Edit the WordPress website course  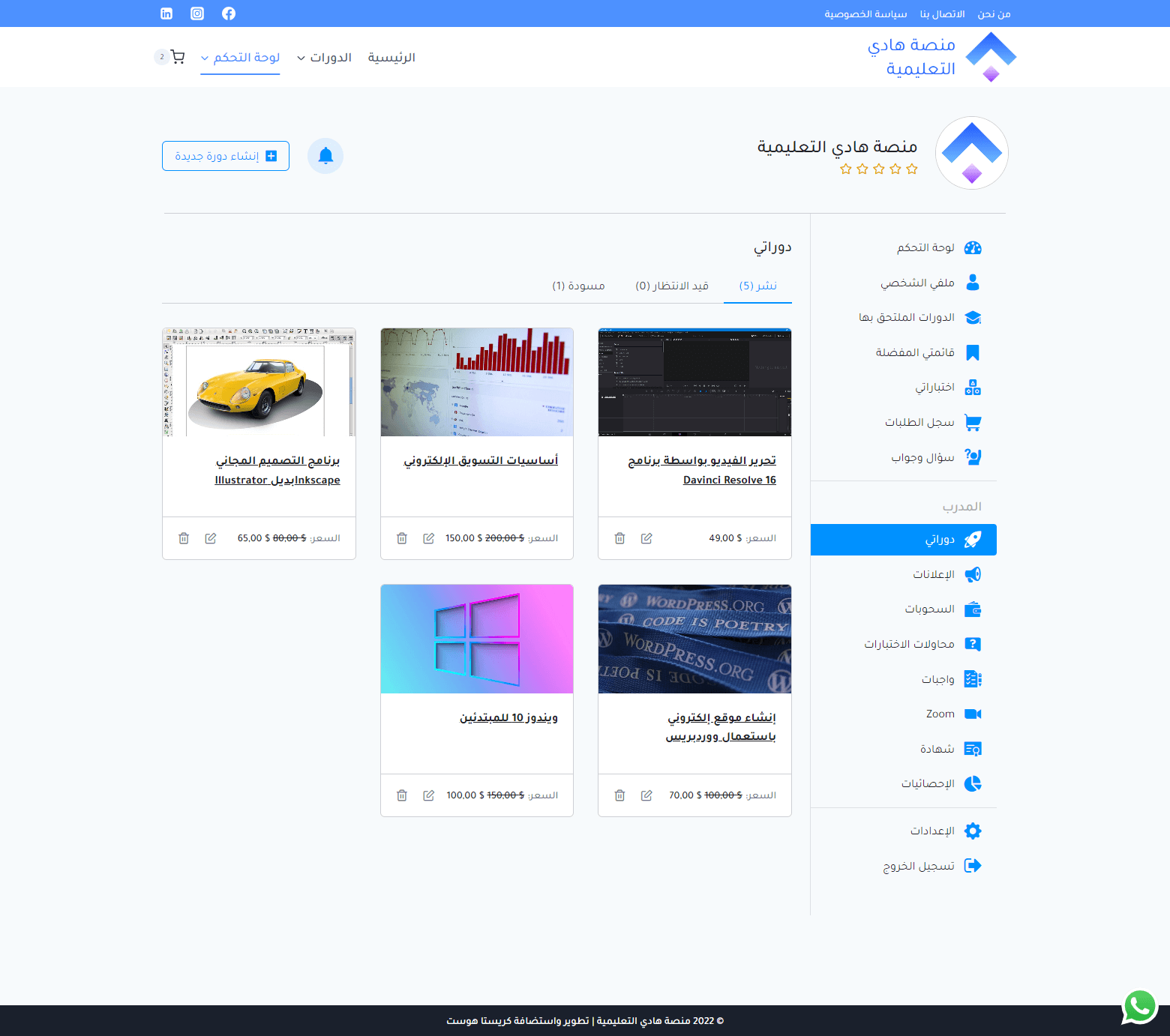646,795
